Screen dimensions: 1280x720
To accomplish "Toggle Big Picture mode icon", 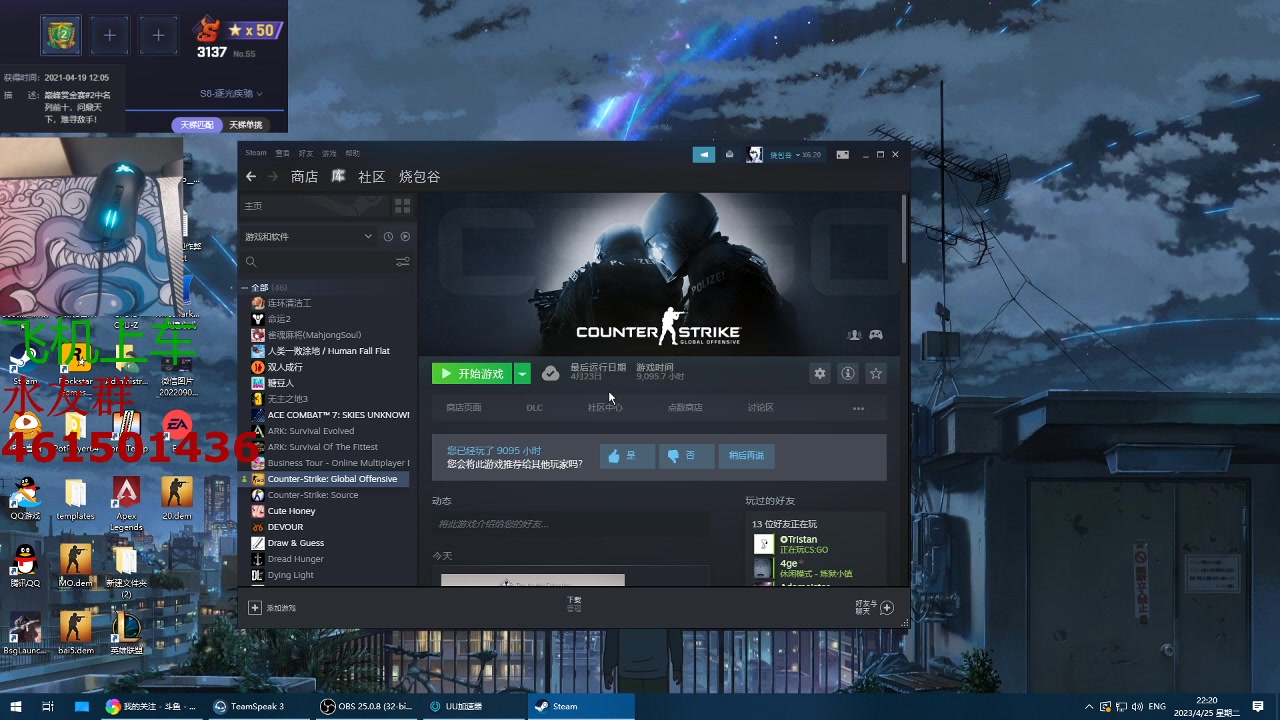I will pos(843,154).
